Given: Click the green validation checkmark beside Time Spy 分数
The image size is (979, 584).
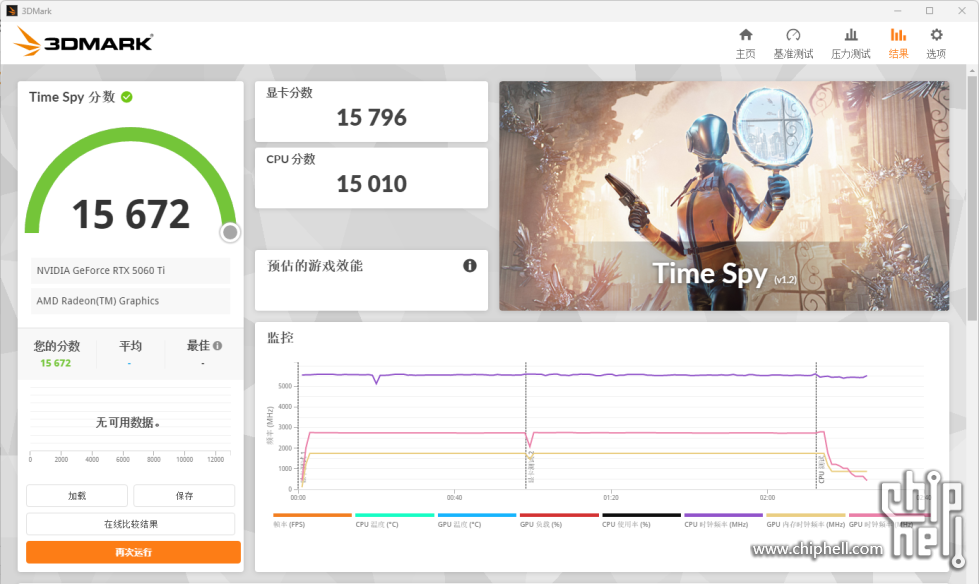Looking at the screenshot, I should [x=127, y=97].
